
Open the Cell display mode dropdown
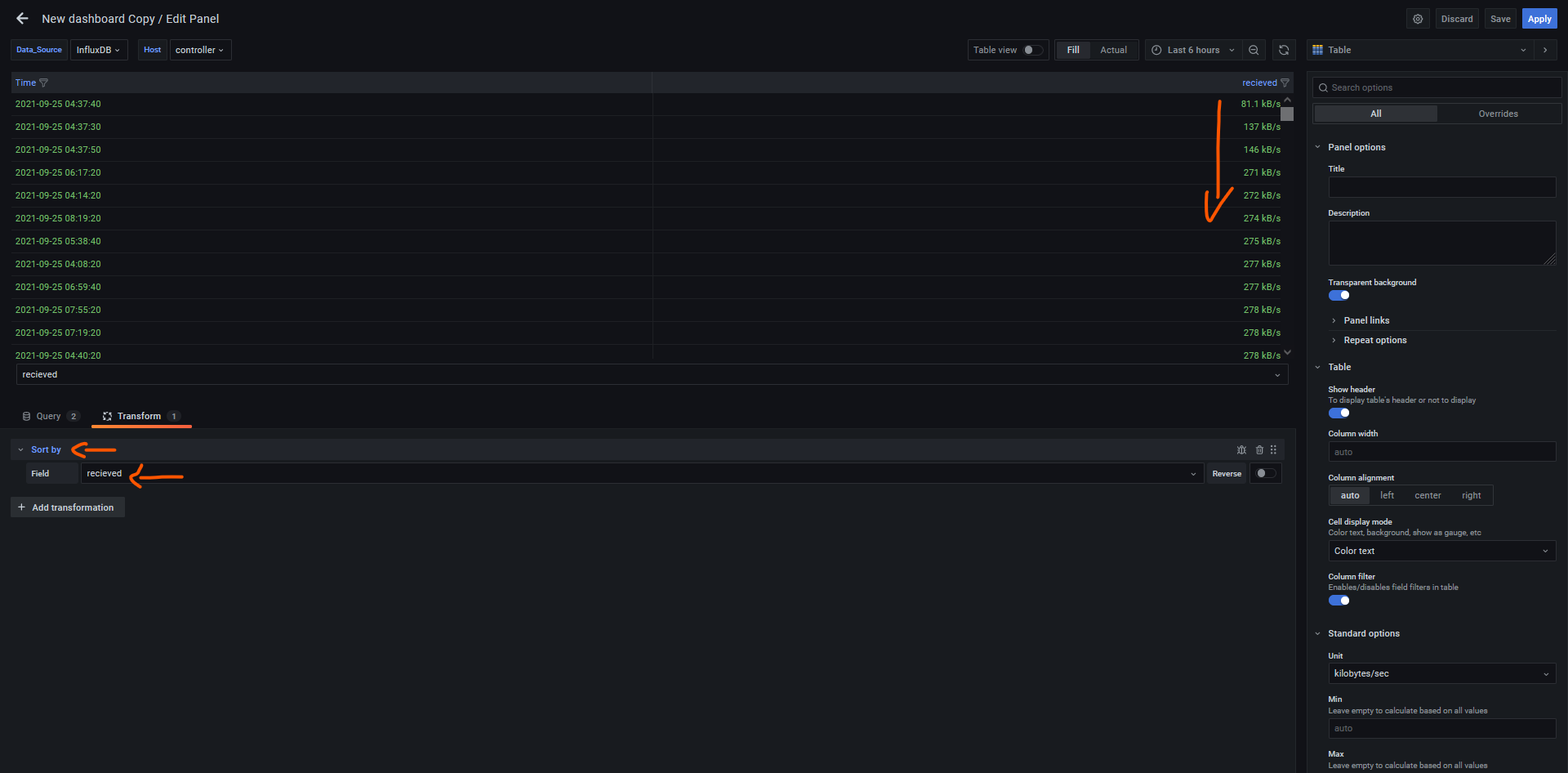pyautogui.click(x=1441, y=551)
